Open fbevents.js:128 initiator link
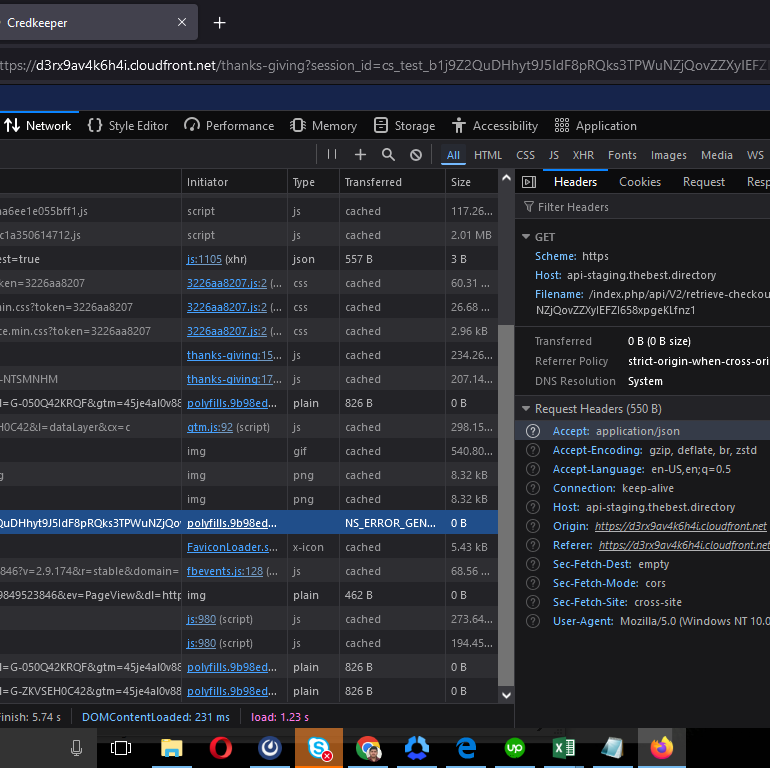 point(224,571)
